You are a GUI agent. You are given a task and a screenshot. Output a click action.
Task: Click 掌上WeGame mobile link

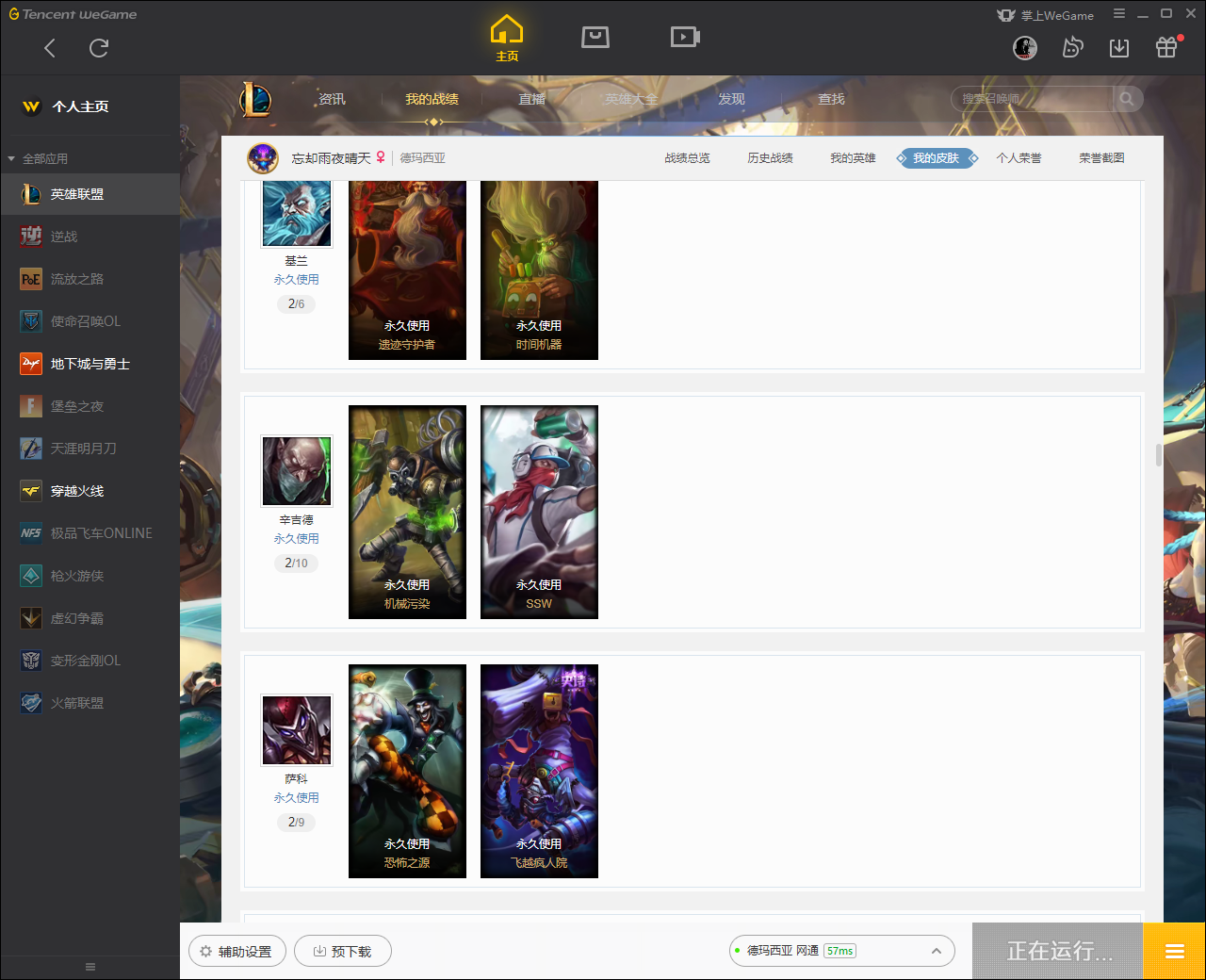(x=1046, y=15)
